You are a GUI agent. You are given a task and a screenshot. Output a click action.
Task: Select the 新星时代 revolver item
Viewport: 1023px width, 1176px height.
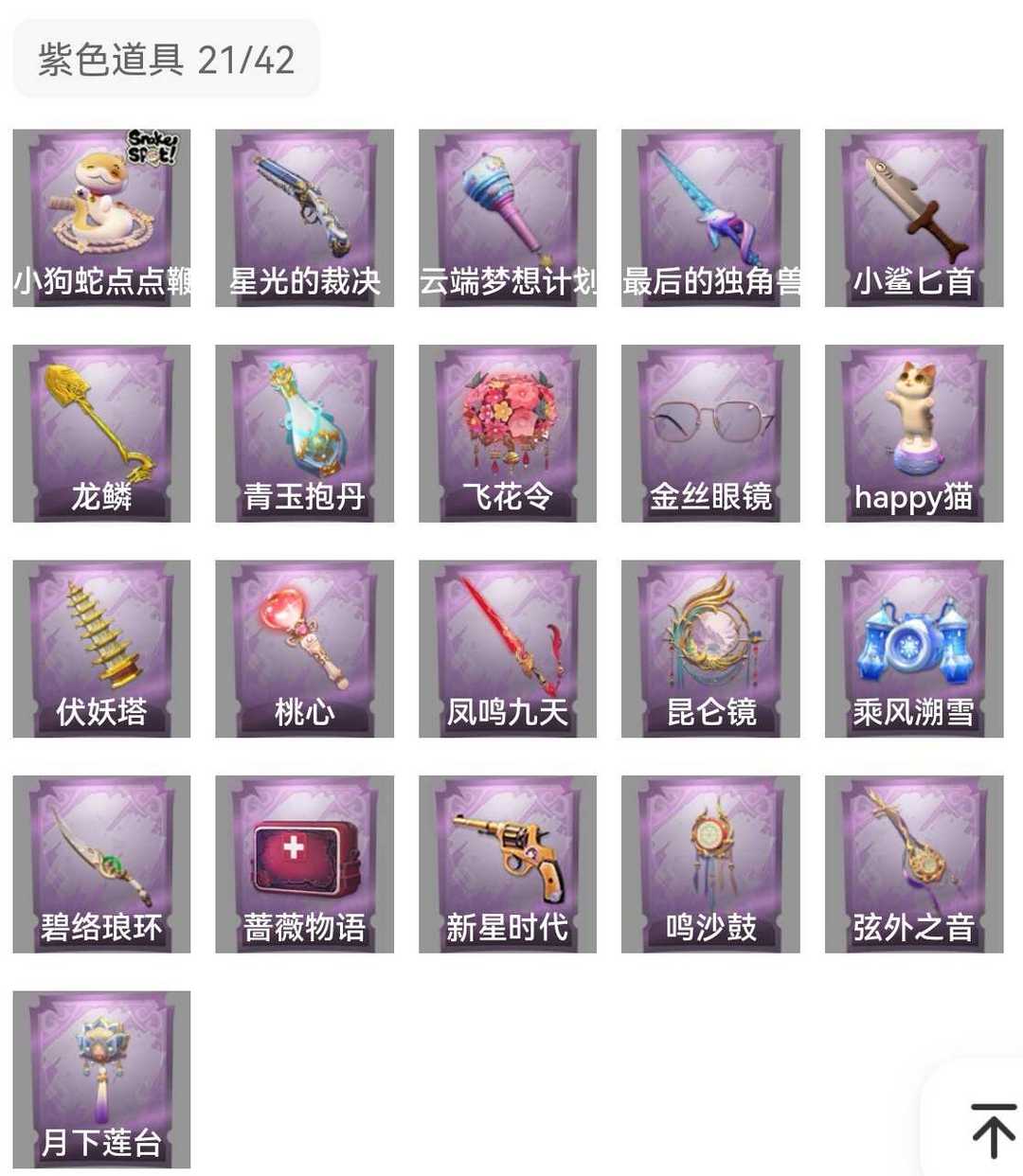pyautogui.click(x=508, y=864)
